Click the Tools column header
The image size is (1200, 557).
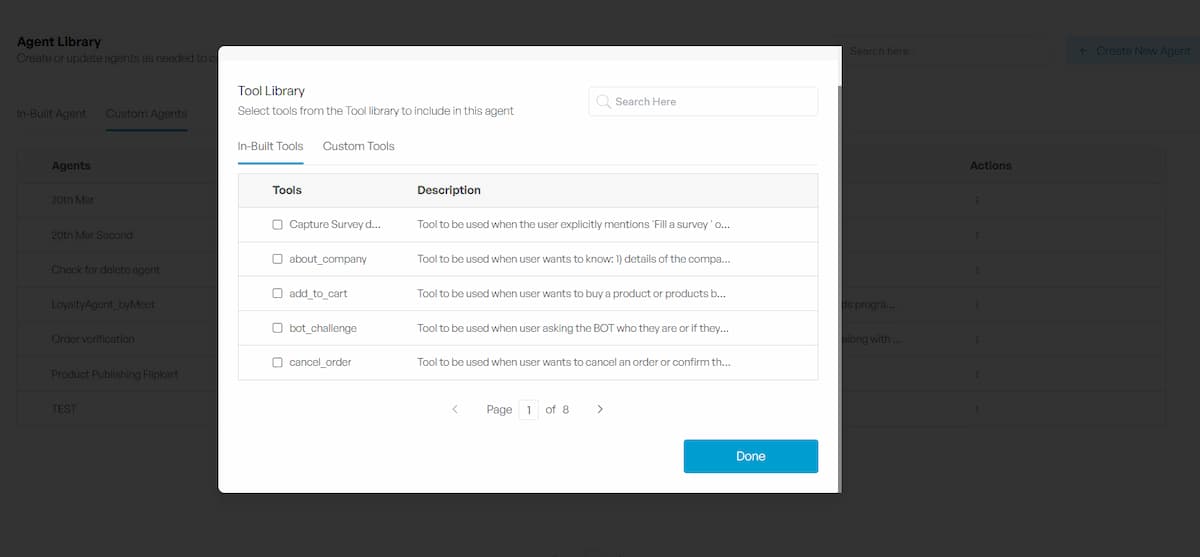(287, 190)
